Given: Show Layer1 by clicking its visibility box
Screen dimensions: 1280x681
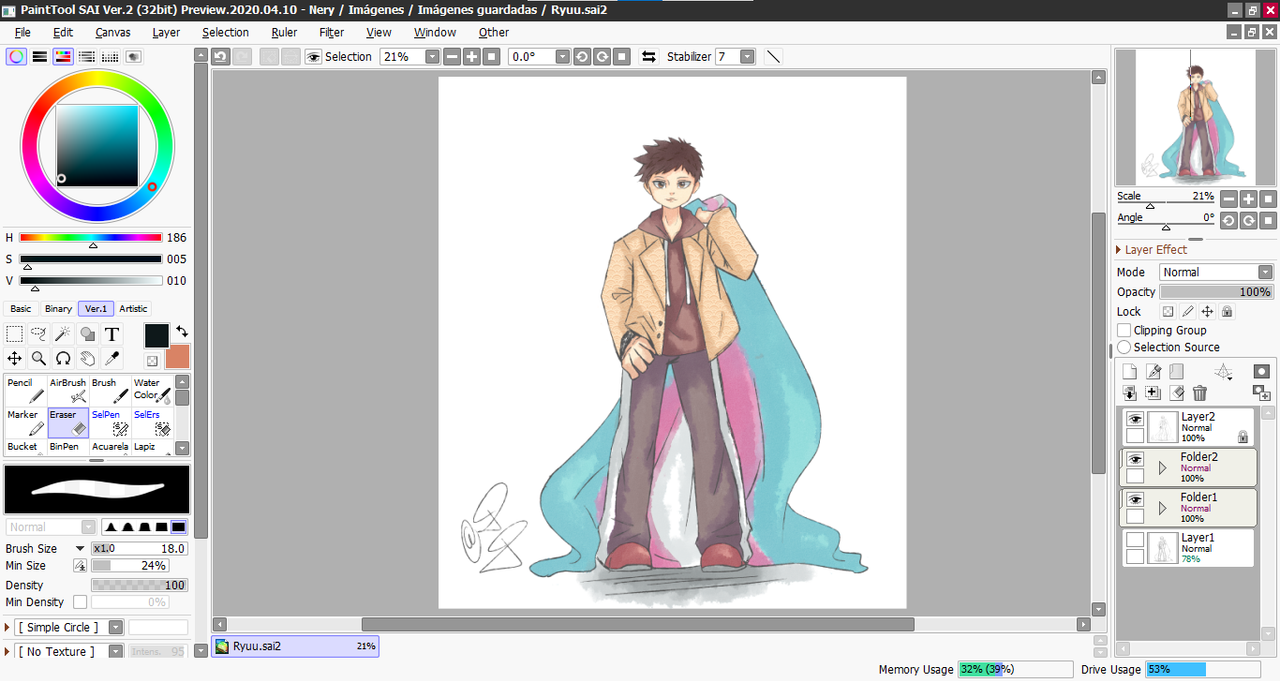Looking at the screenshot, I should click(x=1135, y=540).
